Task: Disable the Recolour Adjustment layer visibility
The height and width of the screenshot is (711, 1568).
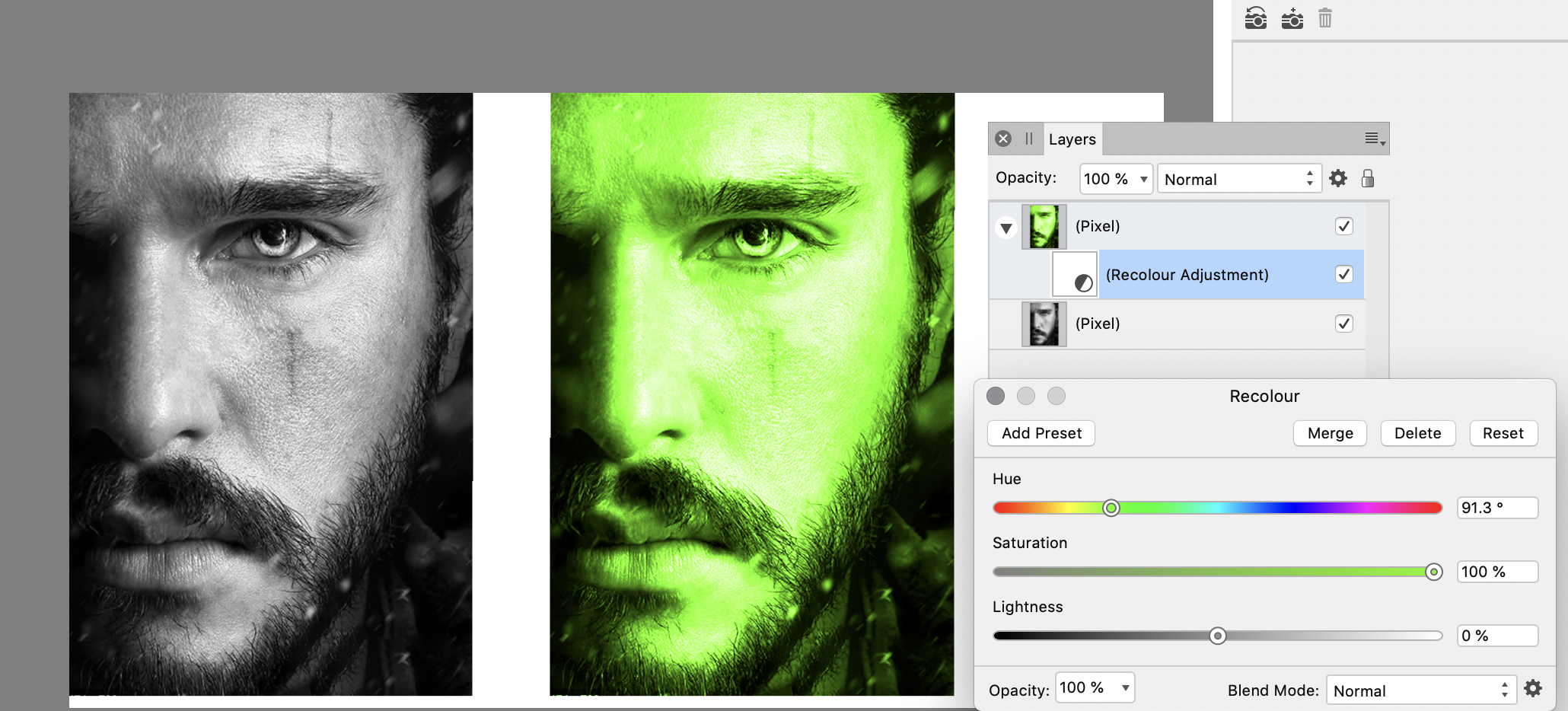Action: coord(1344,274)
